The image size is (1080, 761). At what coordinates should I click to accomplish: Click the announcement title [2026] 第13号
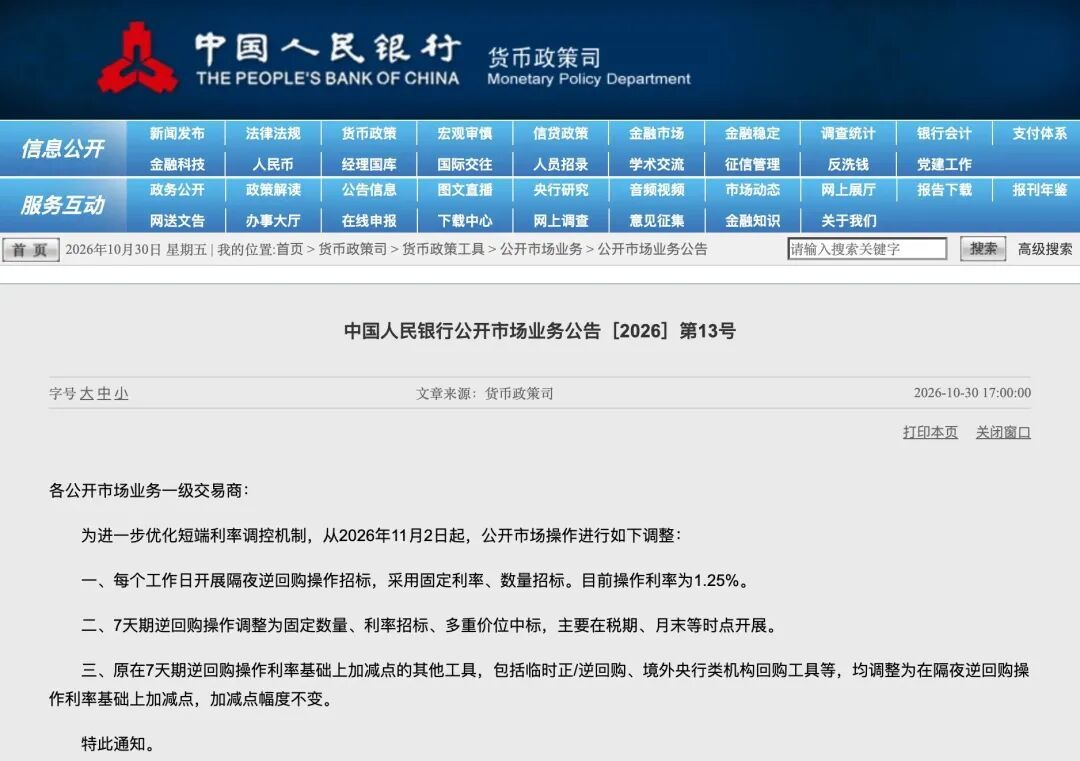[539, 331]
